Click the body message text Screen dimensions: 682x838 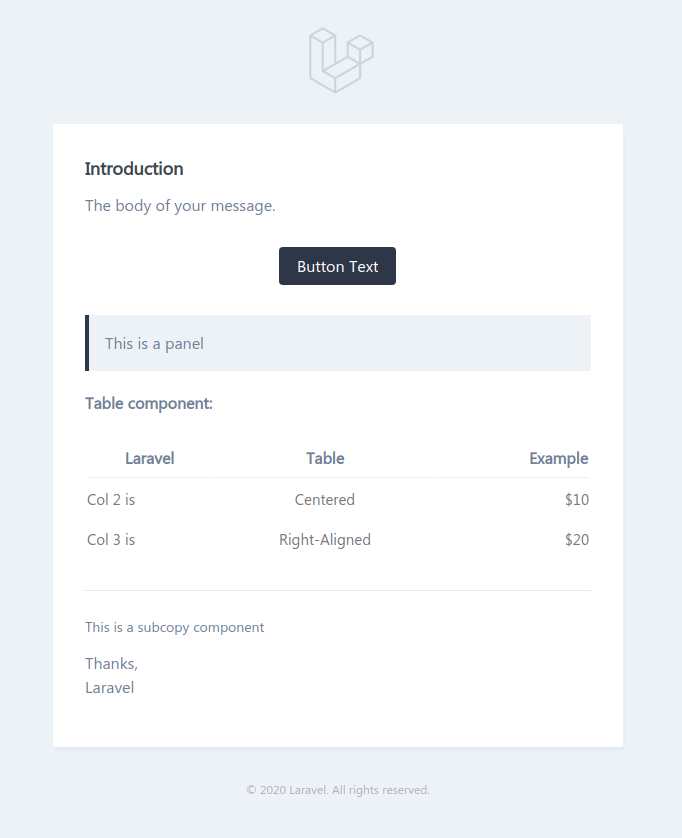coord(180,205)
